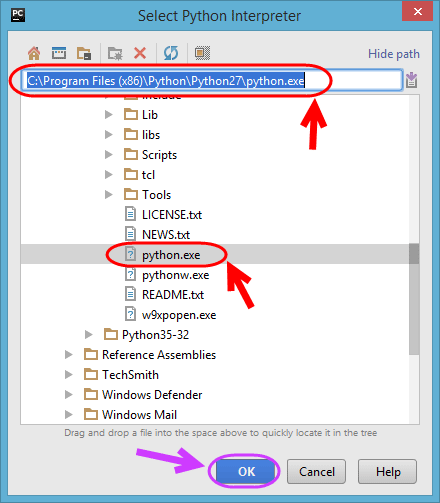The width and height of the screenshot is (440, 503).
Task: Click the Cancel button
Action: 316,471
